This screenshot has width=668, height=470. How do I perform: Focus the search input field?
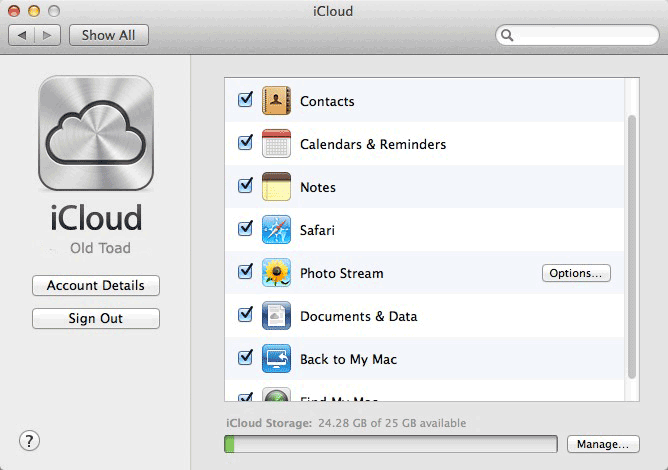(577, 35)
